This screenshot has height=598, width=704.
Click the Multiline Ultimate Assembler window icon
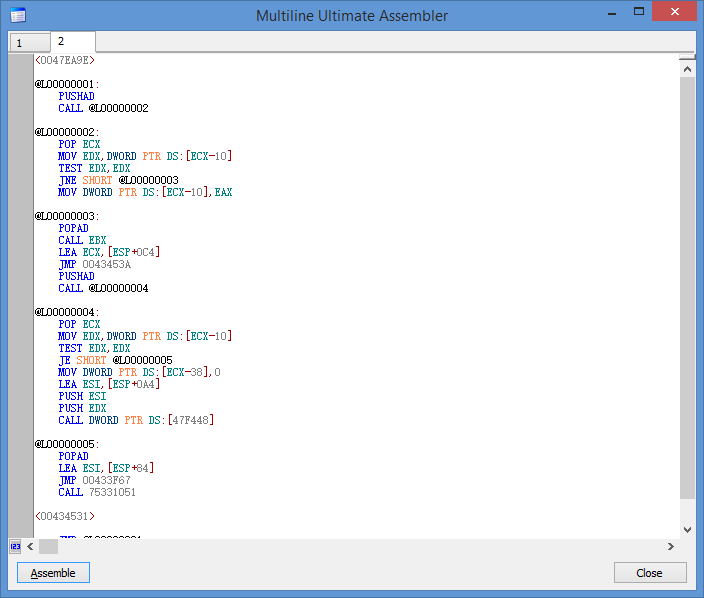[18, 15]
